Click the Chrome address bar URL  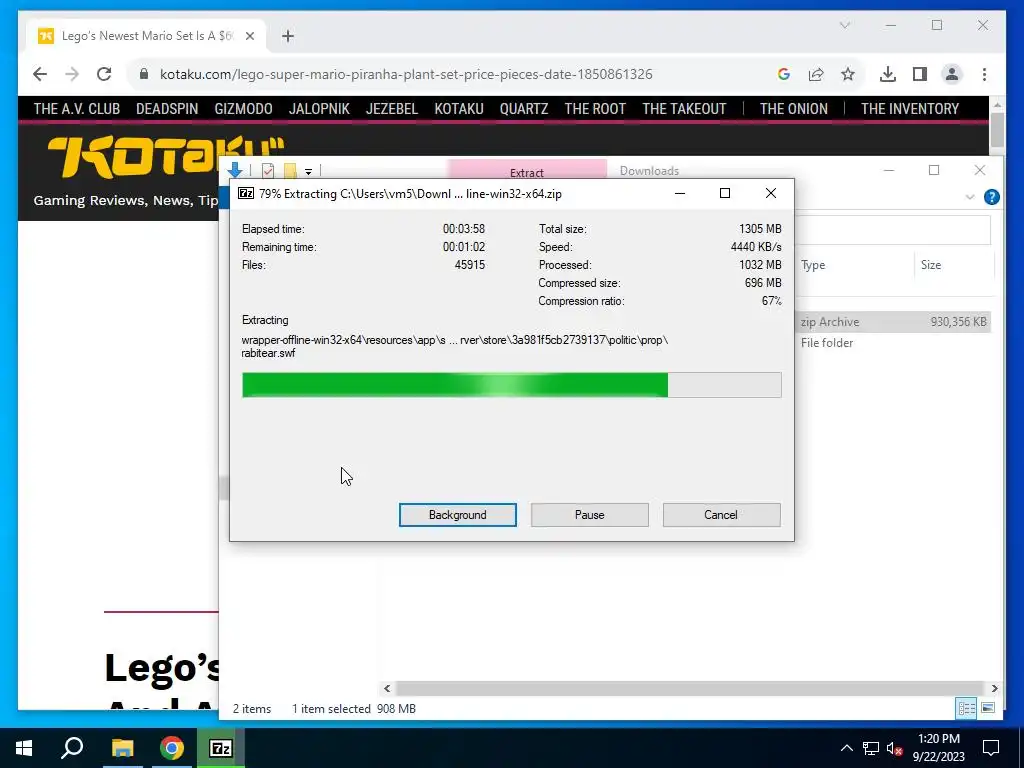pyautogui.click(x=406, y=74)
